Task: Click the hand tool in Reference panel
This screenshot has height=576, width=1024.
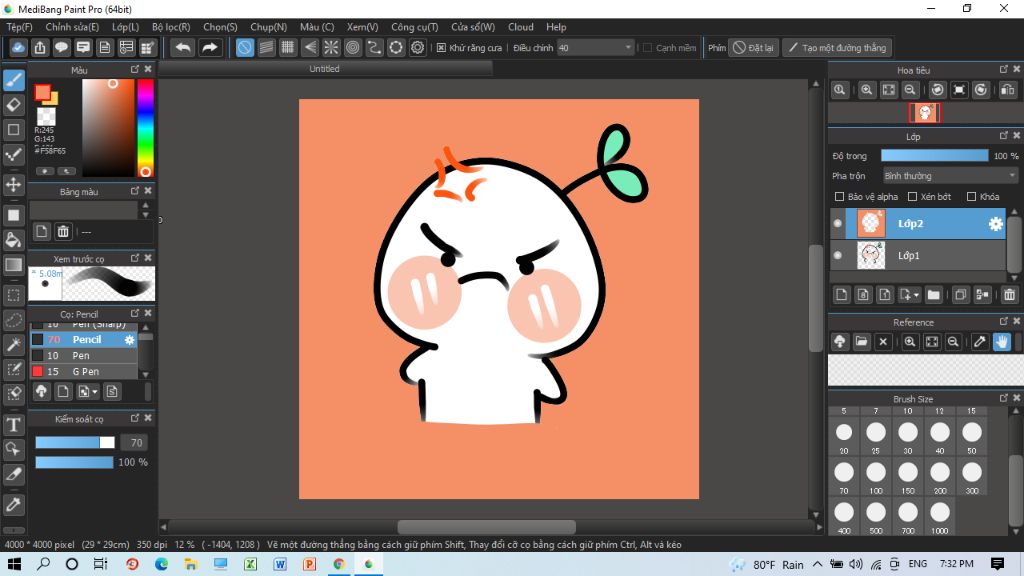Action: 1002,342
